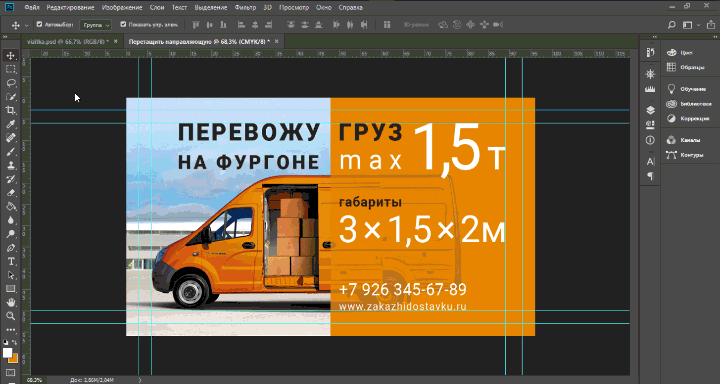Open the Просмотр menu
720x384 pixels.
tap(294, 7)
